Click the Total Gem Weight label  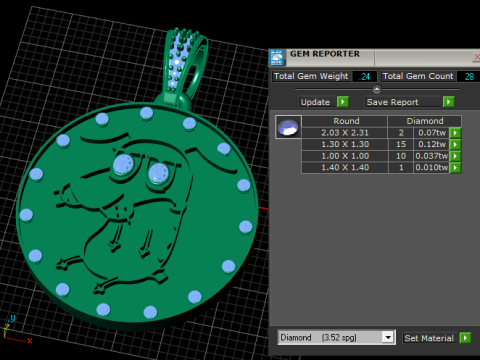click(x=311, y=76)
